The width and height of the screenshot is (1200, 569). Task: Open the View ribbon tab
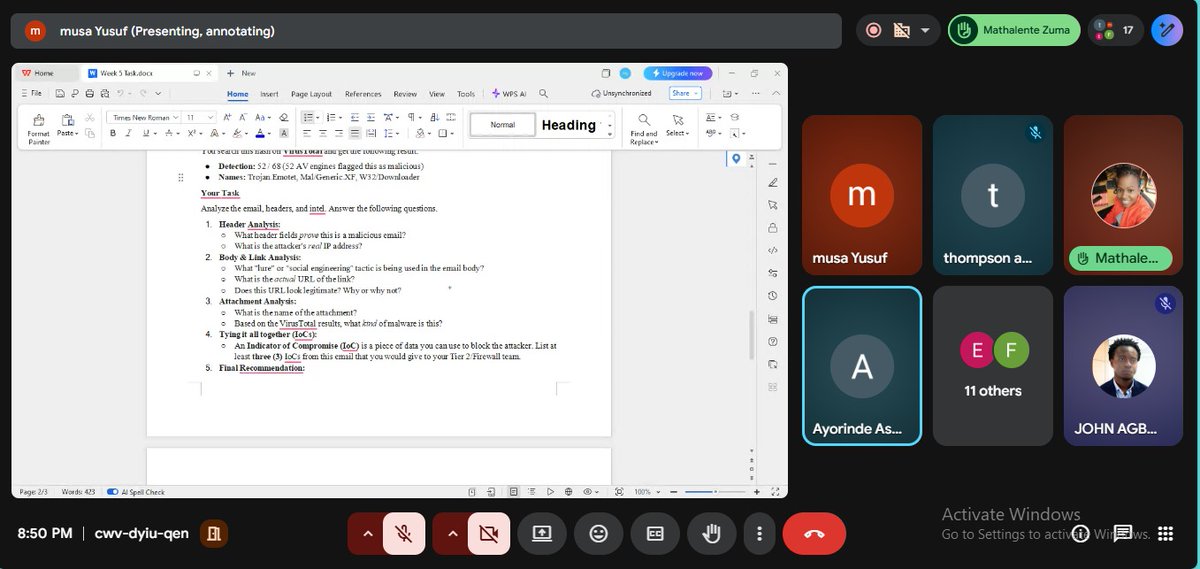437,94
